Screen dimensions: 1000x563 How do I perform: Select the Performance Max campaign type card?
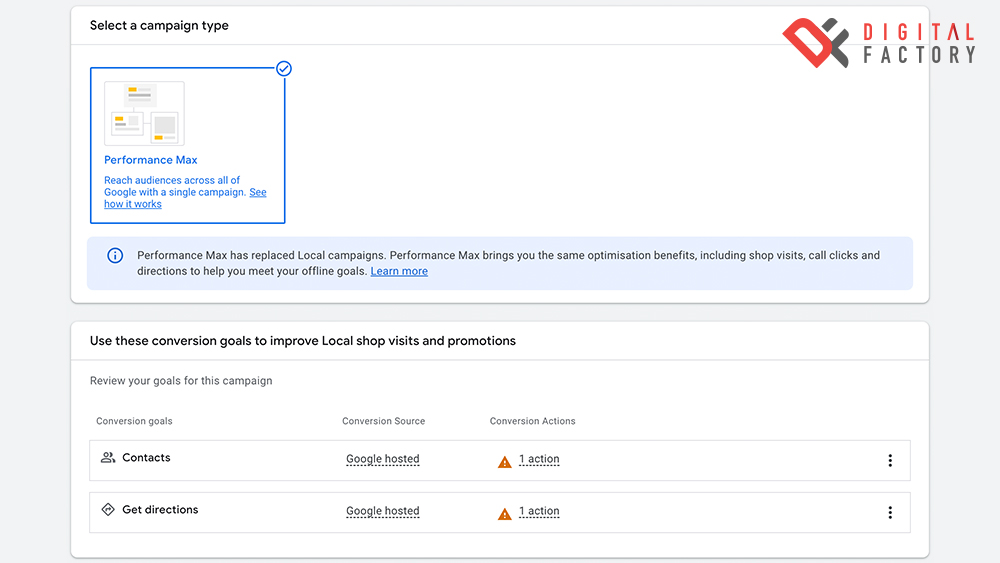(x=187, y=146)
